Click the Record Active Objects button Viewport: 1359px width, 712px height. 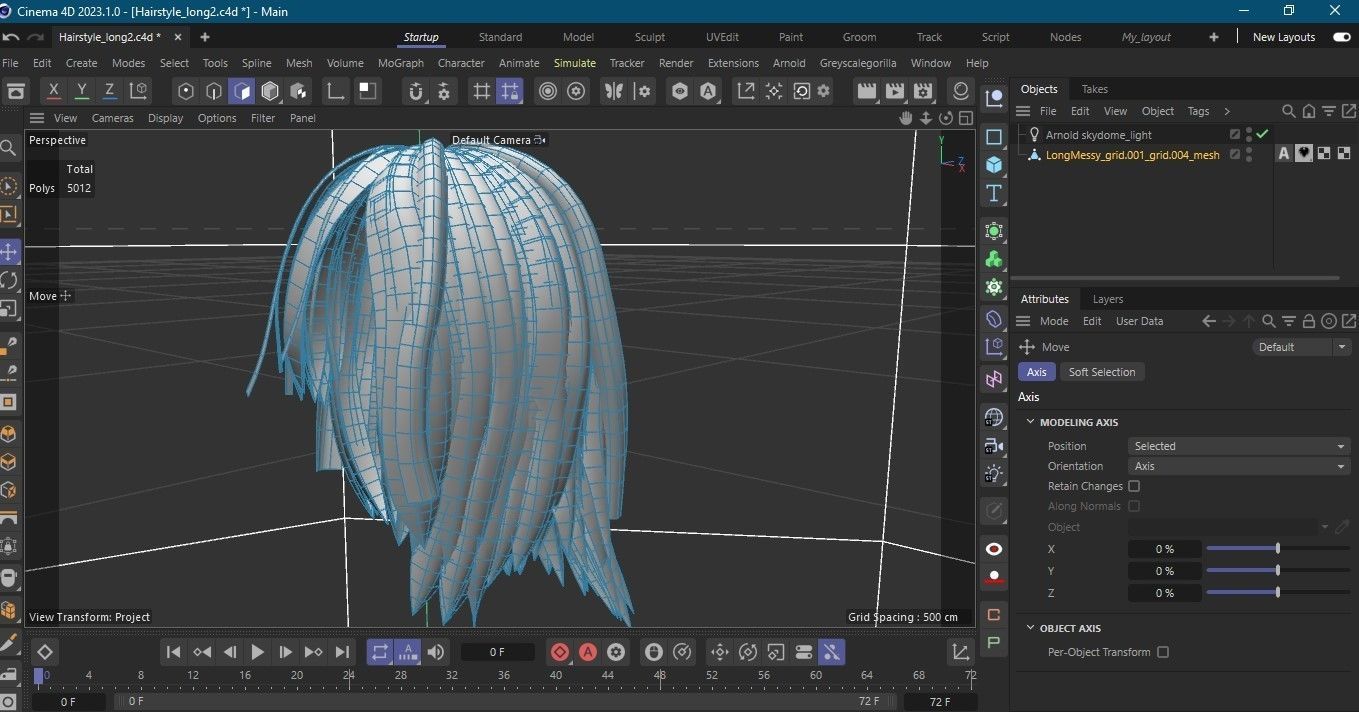(x=560, y=652)
